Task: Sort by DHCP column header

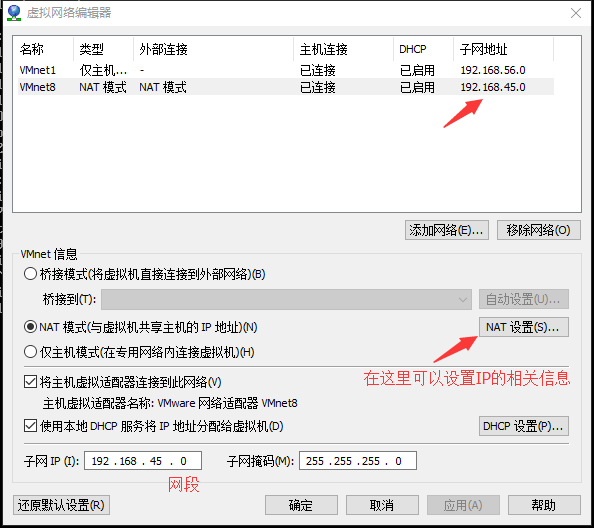Action: tap(424, 49)
